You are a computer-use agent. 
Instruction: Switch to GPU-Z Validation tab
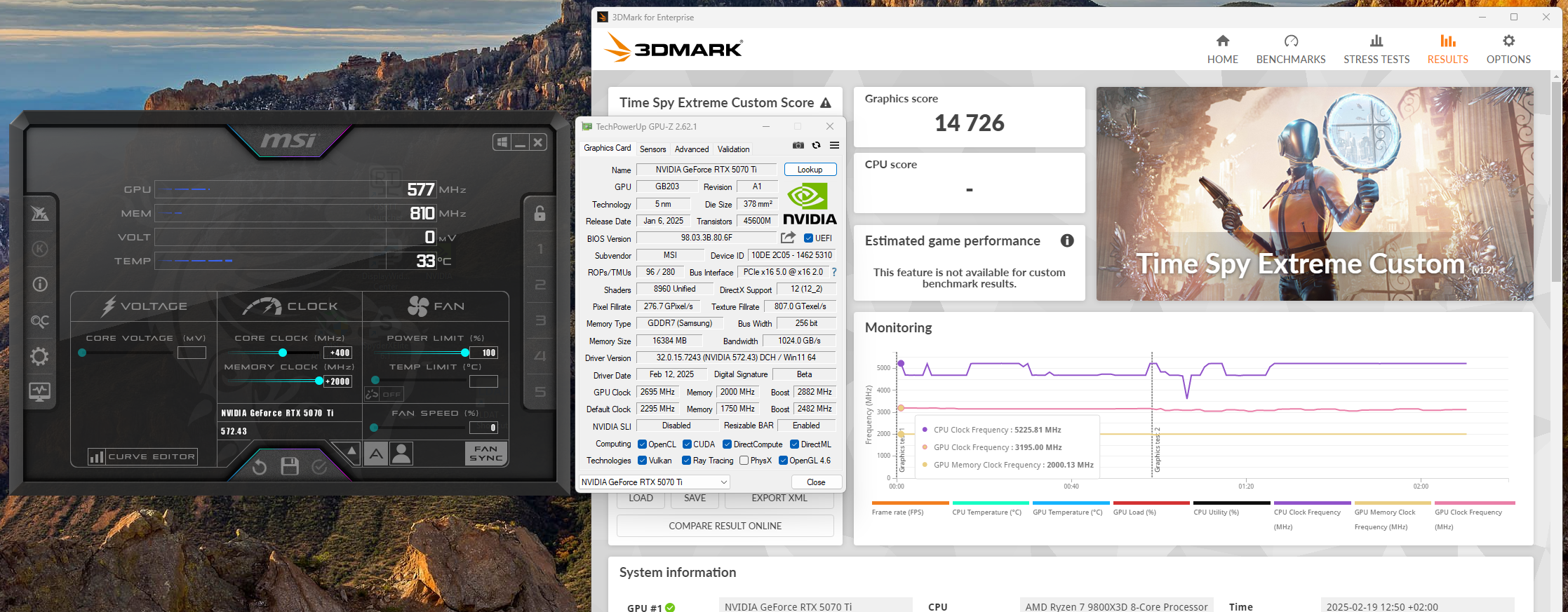[x=733, y=149]
